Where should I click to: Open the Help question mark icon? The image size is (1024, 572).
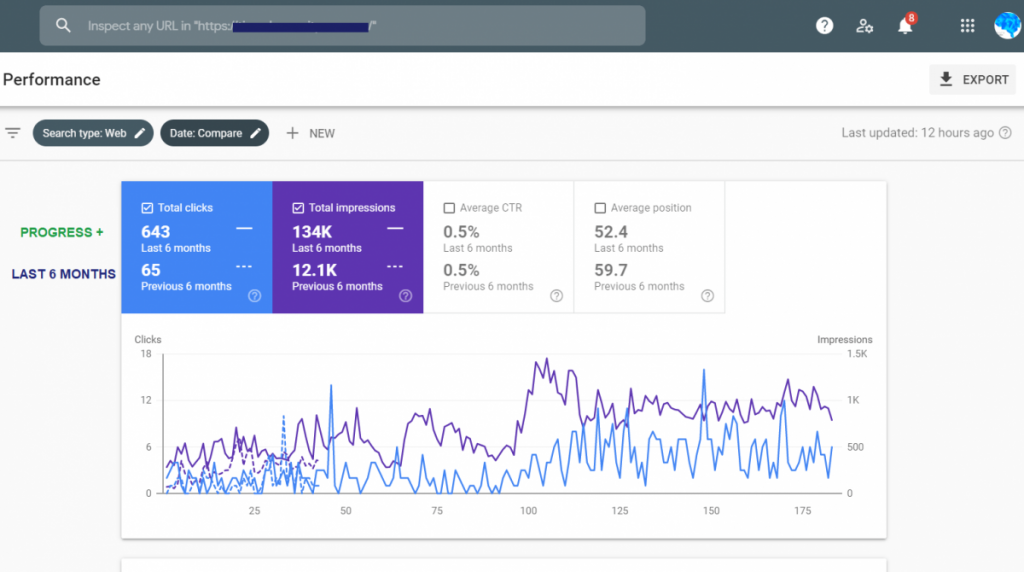(x=824, y=25)
